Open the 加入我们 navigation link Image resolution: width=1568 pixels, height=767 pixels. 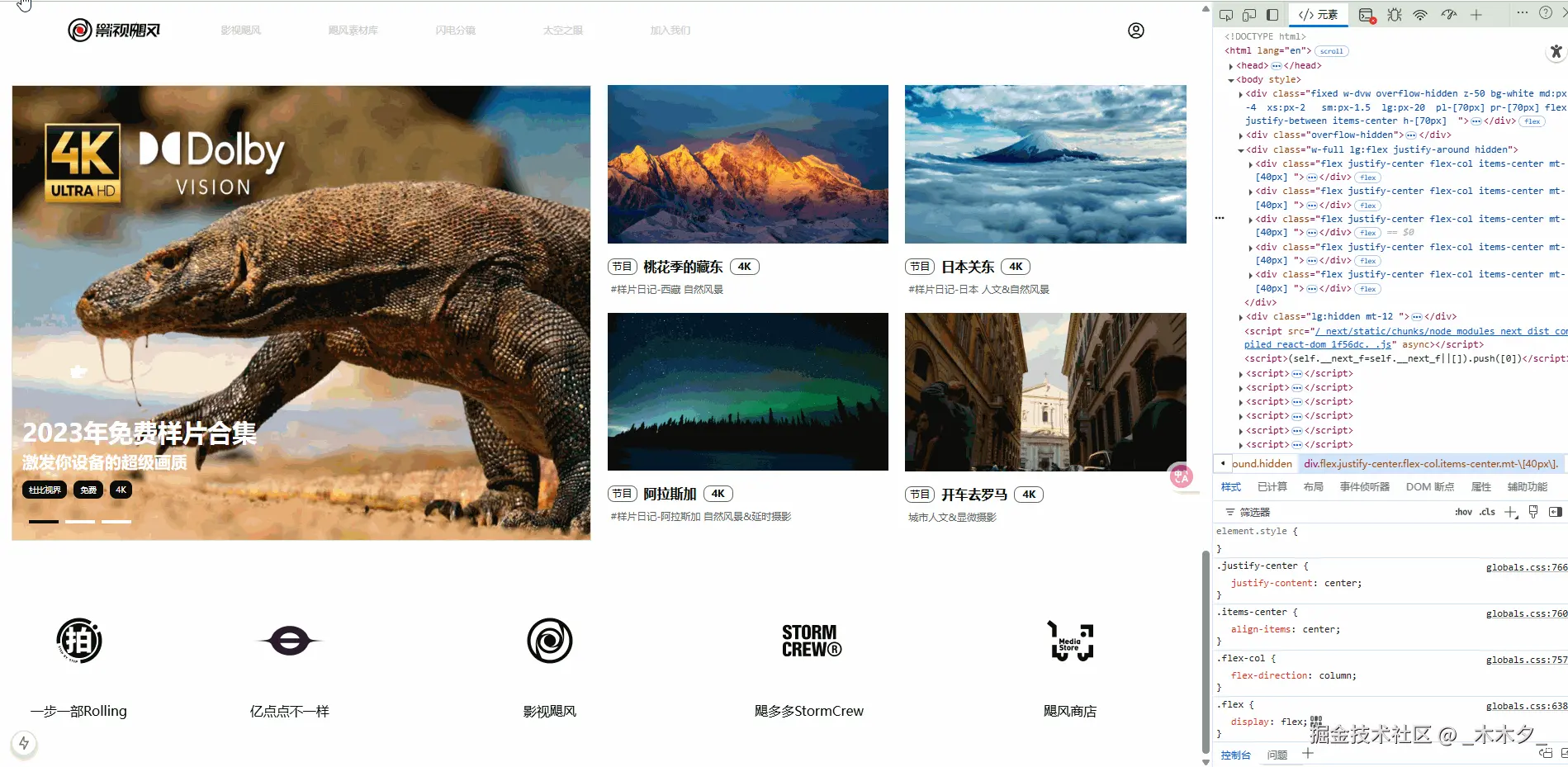(670, 31)
